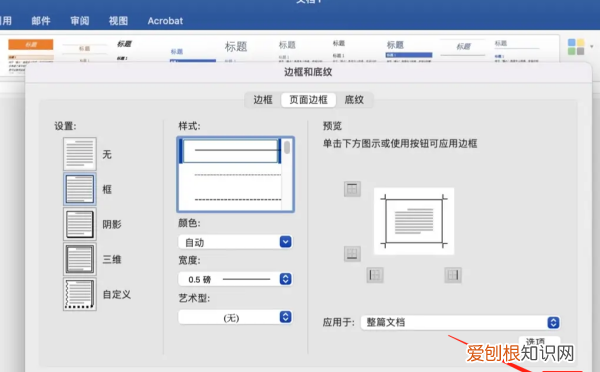Open the 颜色 (color) dropdown set to 自动
The image size is (600, 372).
(x=235, y=242)
